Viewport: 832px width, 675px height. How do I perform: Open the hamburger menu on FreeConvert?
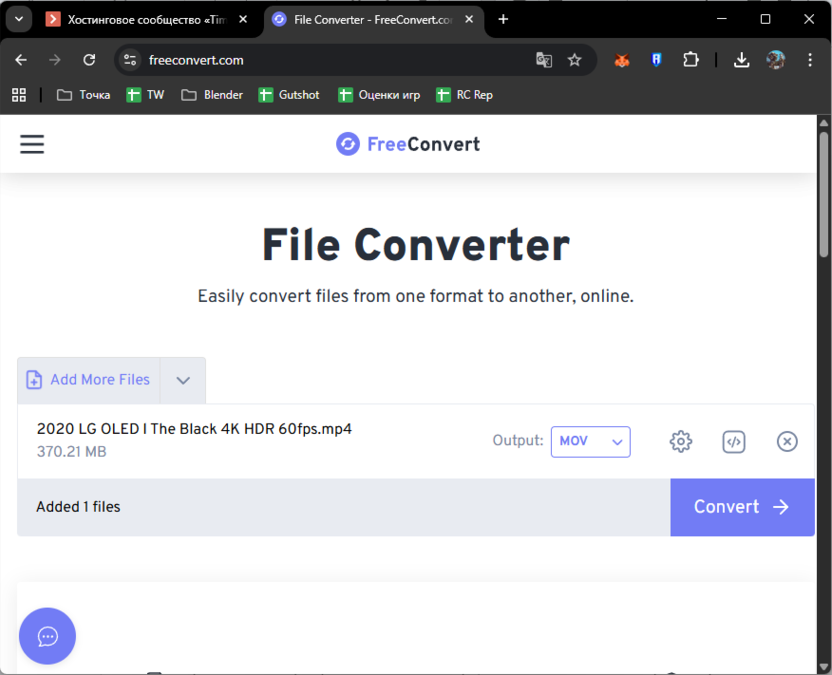coord(32,144)
